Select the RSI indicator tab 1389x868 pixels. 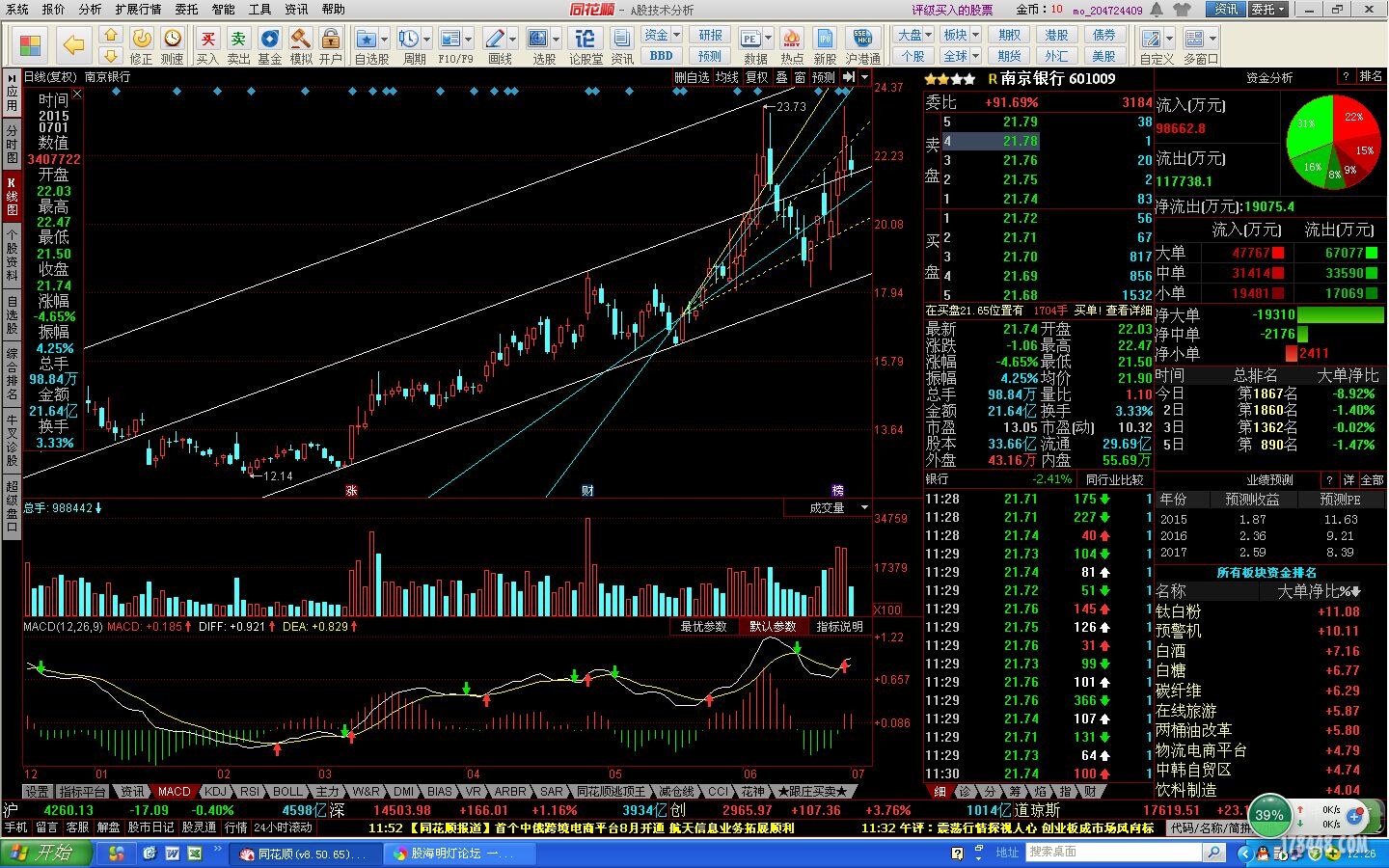click(x=250, y=791)
